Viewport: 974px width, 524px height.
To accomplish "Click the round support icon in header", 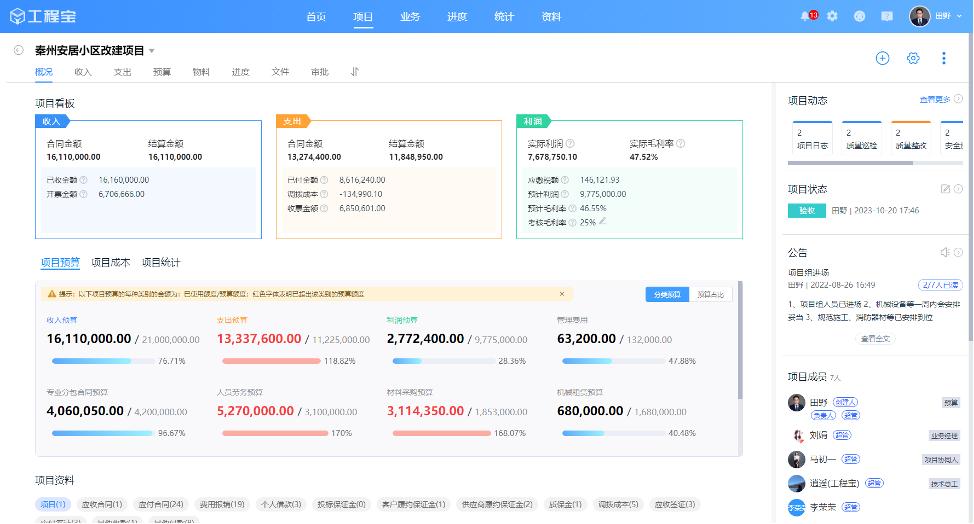I will tap(860, 17).
